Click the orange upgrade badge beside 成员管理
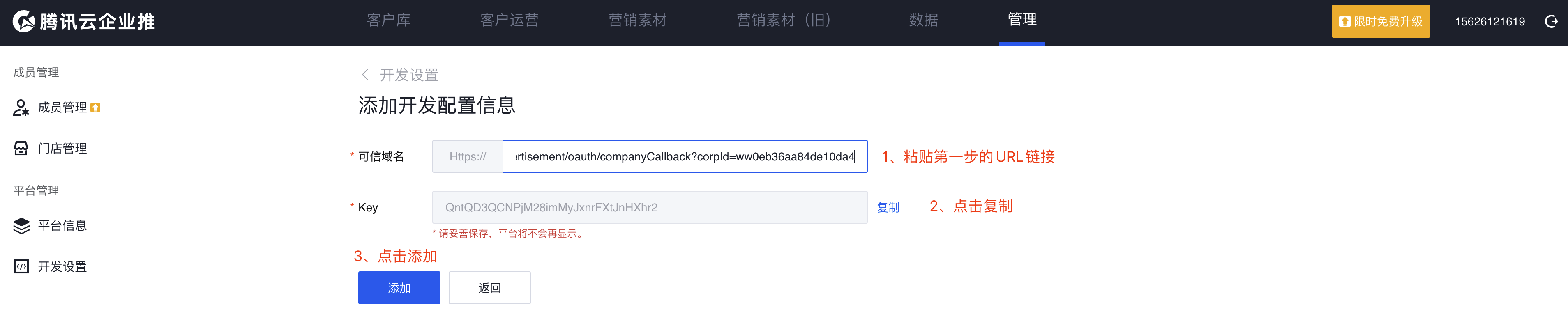 [95, 108]
